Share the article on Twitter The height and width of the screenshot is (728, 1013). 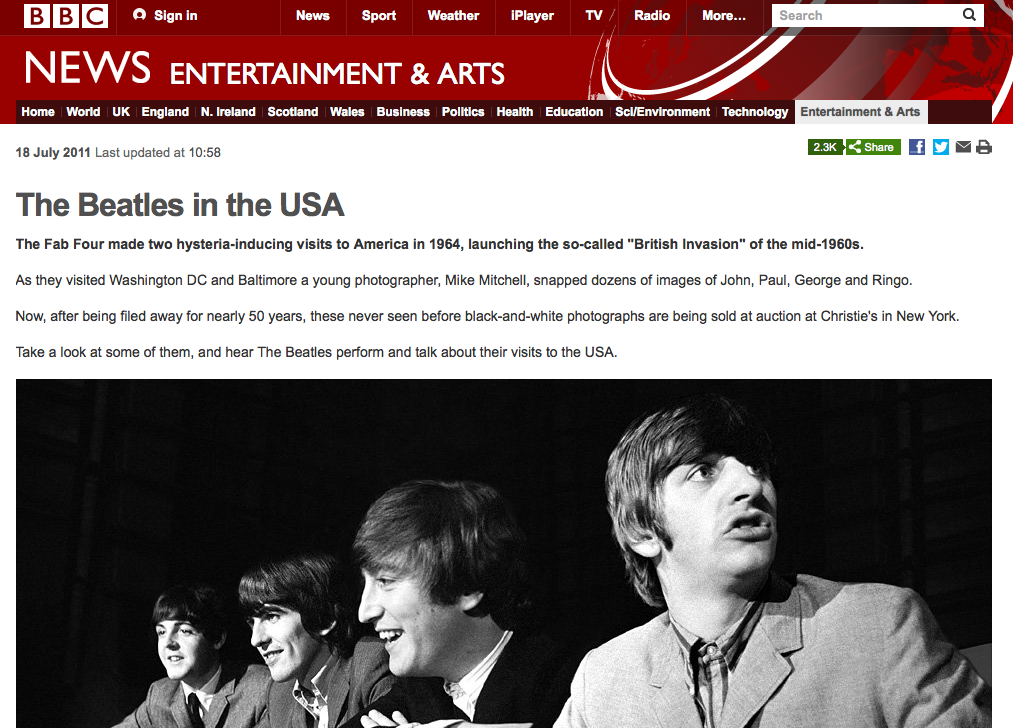click(x=941, y=147)
